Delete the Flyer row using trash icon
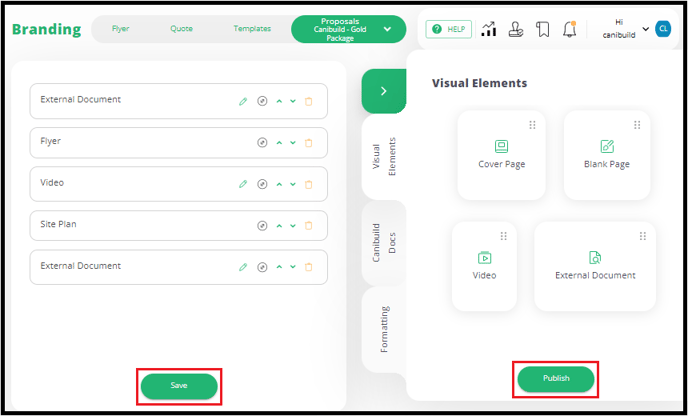The height and width of the screenshot is (416, 688). 308,143
